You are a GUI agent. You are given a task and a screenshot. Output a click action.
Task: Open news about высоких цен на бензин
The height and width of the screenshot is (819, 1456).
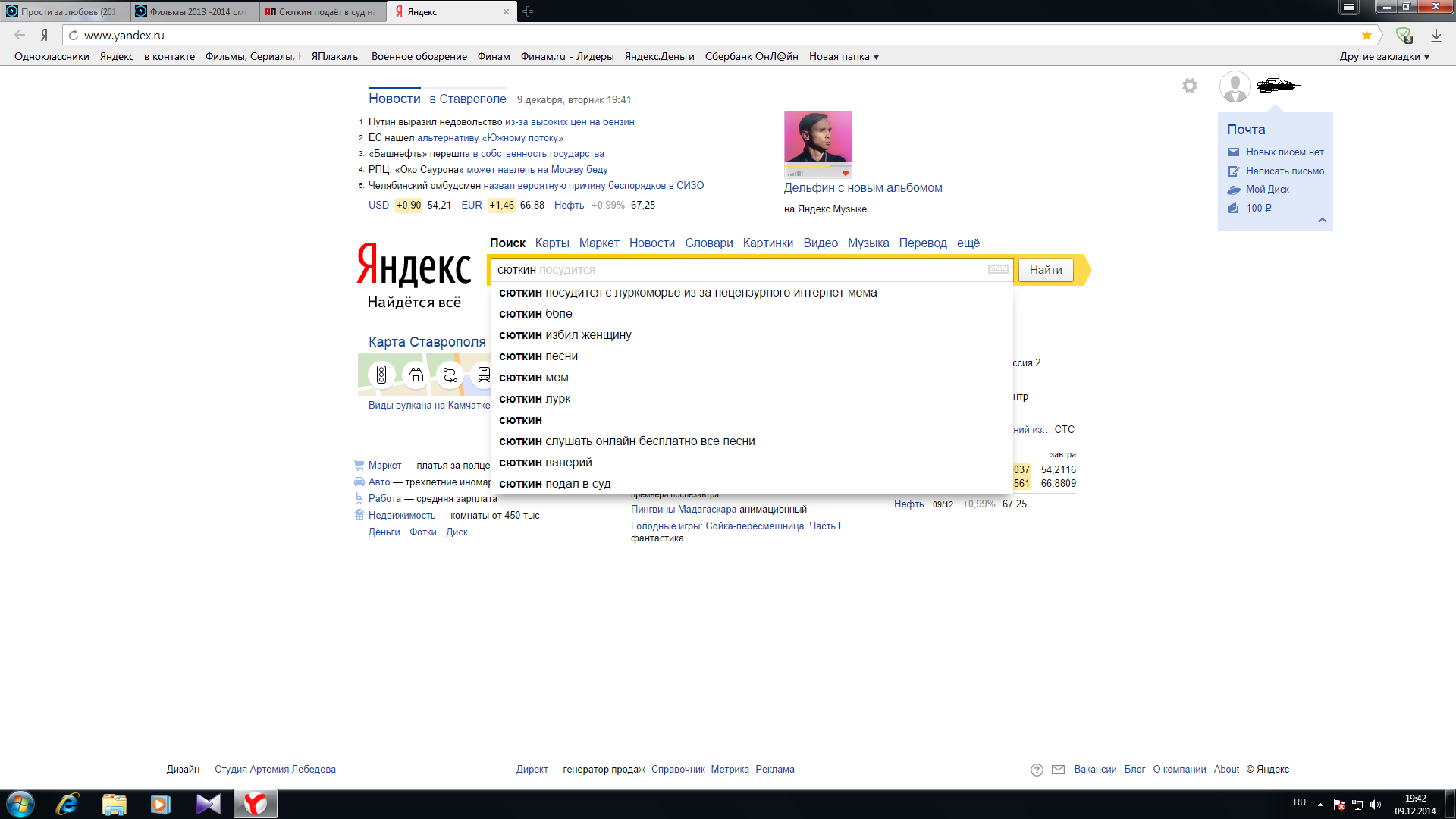click(x=570, y=122)
